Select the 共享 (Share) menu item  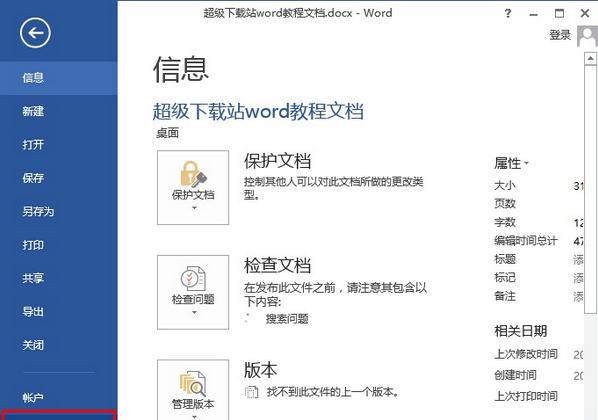[59, 278]
